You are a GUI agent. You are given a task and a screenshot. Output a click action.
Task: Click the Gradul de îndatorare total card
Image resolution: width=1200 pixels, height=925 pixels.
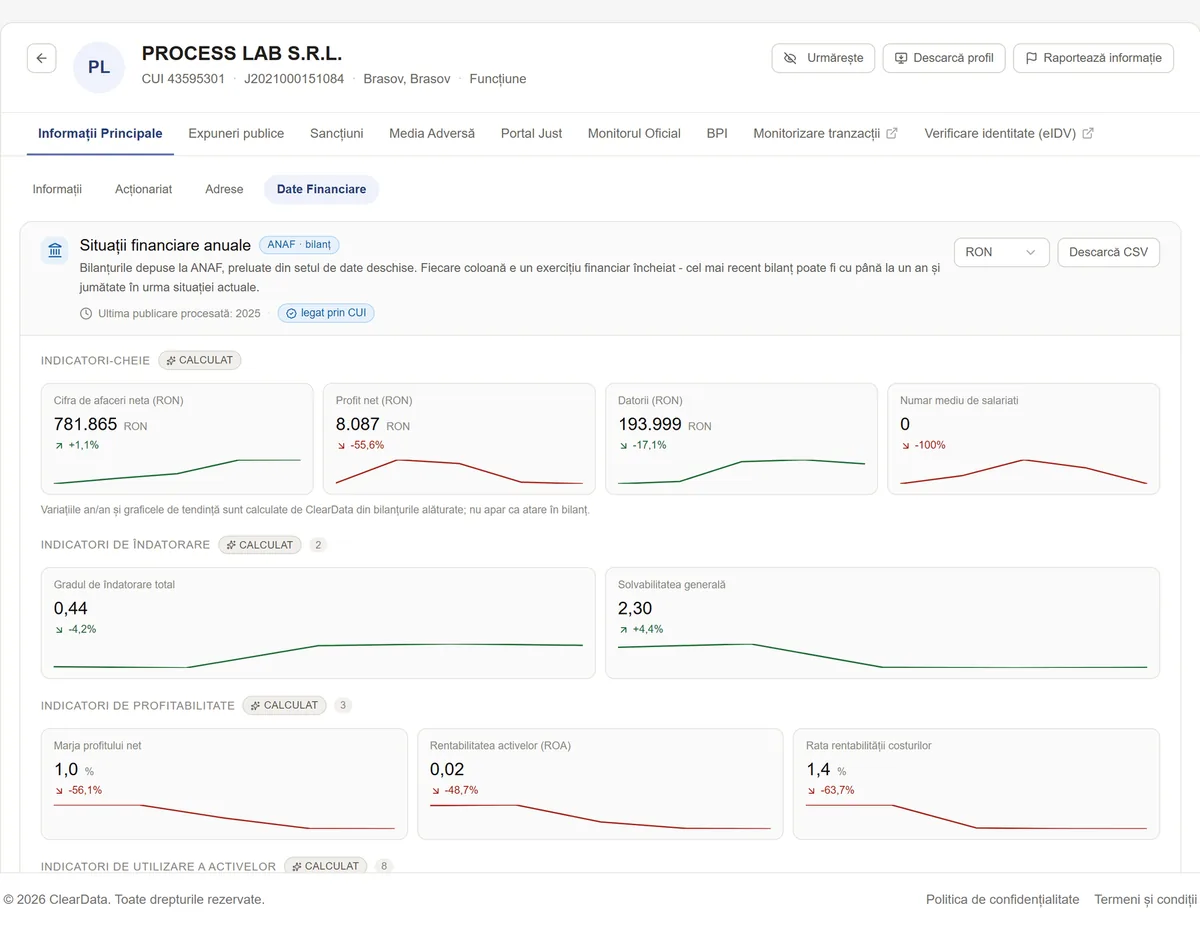pyautogui.click(x=318, y=623)
